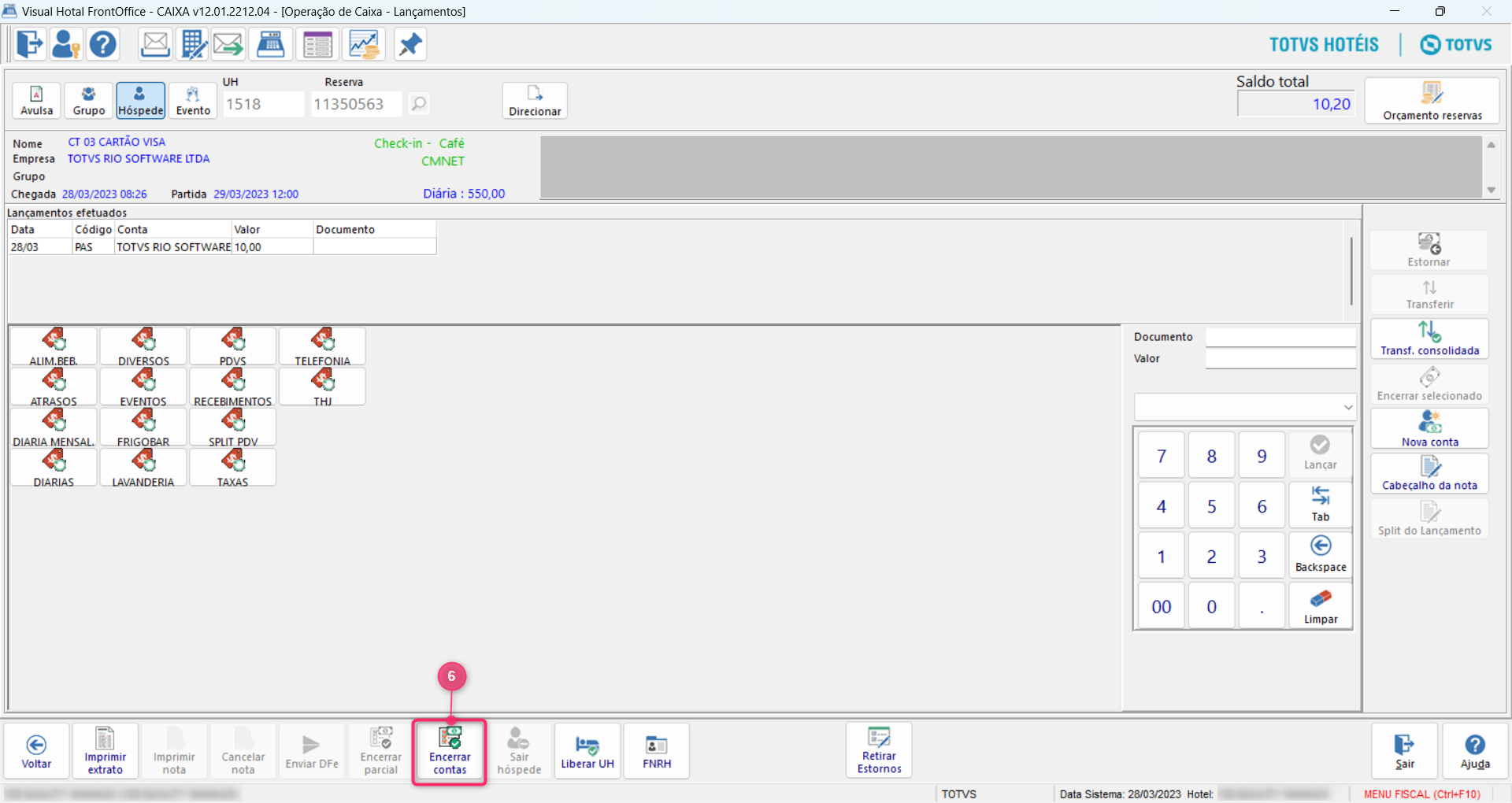
Task: Click the scroll down arrow of gray panel
Action: (1491, 190)
